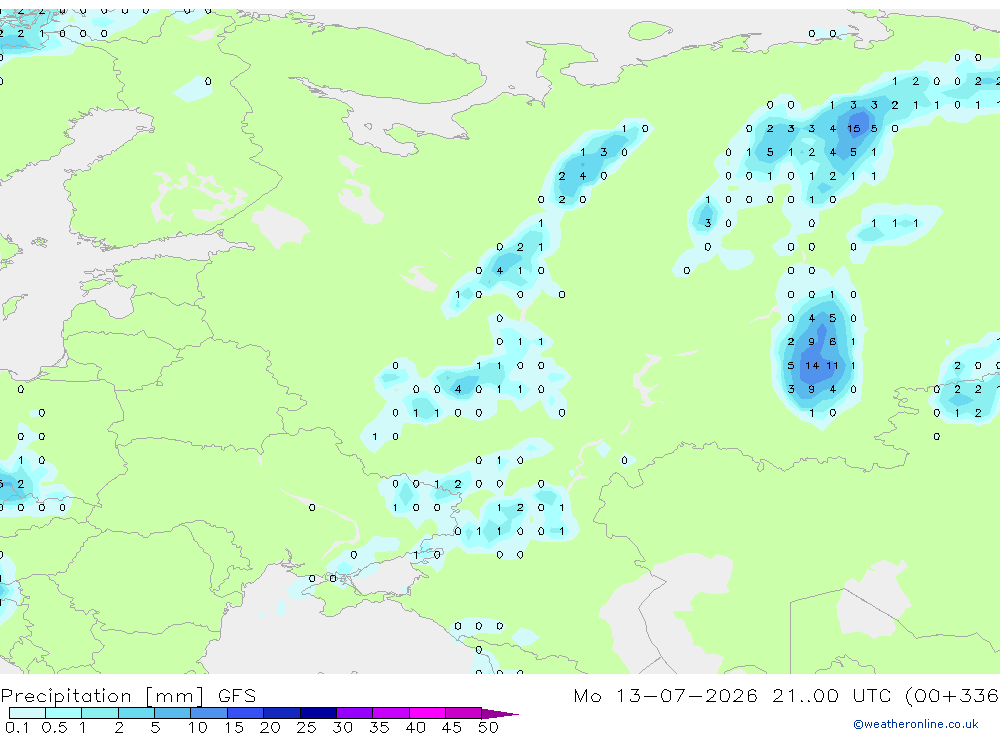Viewport: 1000px width, 733px height.
Task: Pick the 5–10 mm legend swatch
Action: pos(173,713)
